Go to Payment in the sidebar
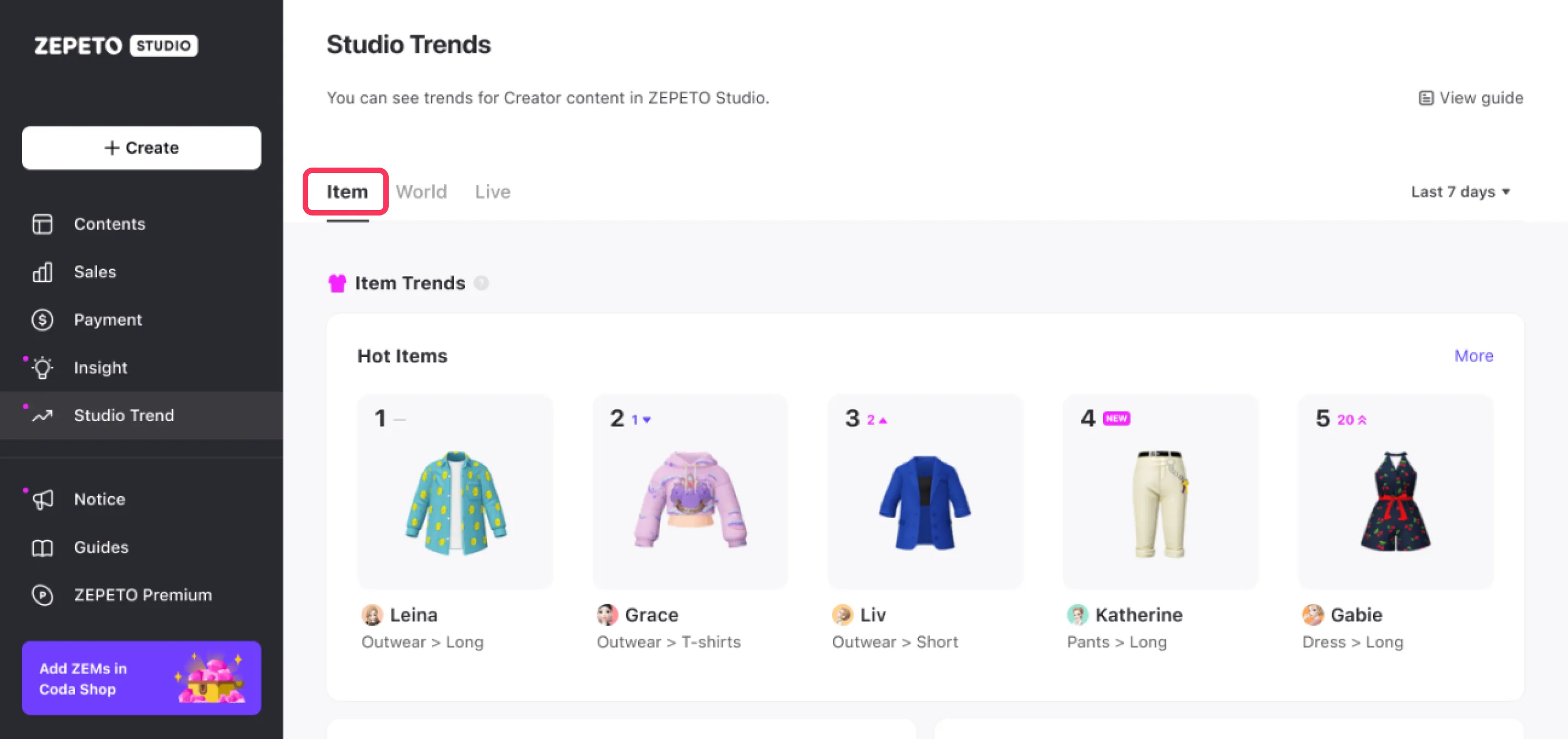 pos(141,320)
